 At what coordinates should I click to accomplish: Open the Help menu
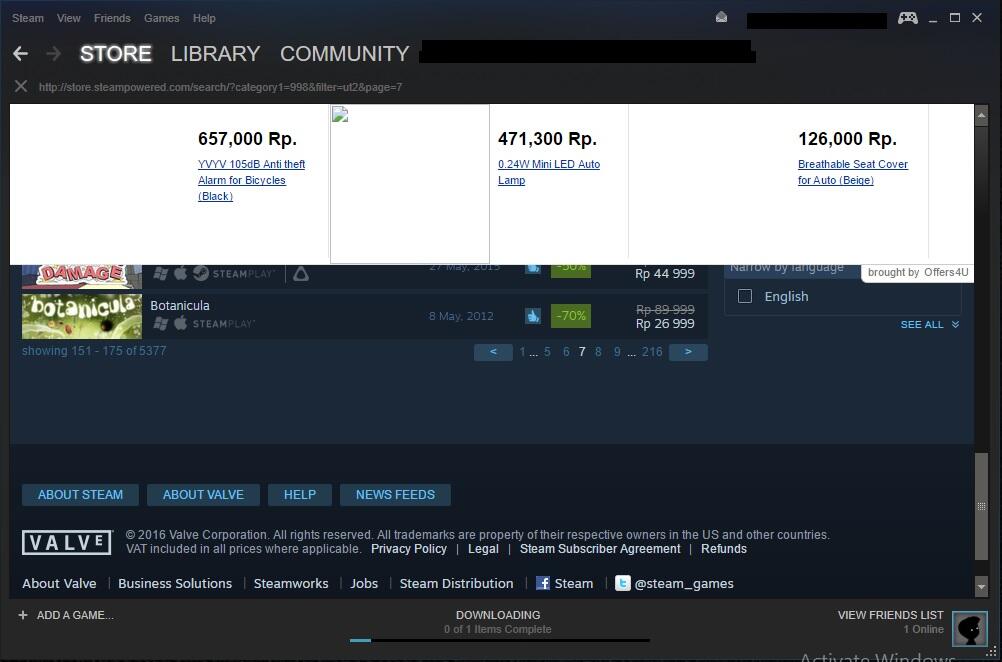pos(204,18)
